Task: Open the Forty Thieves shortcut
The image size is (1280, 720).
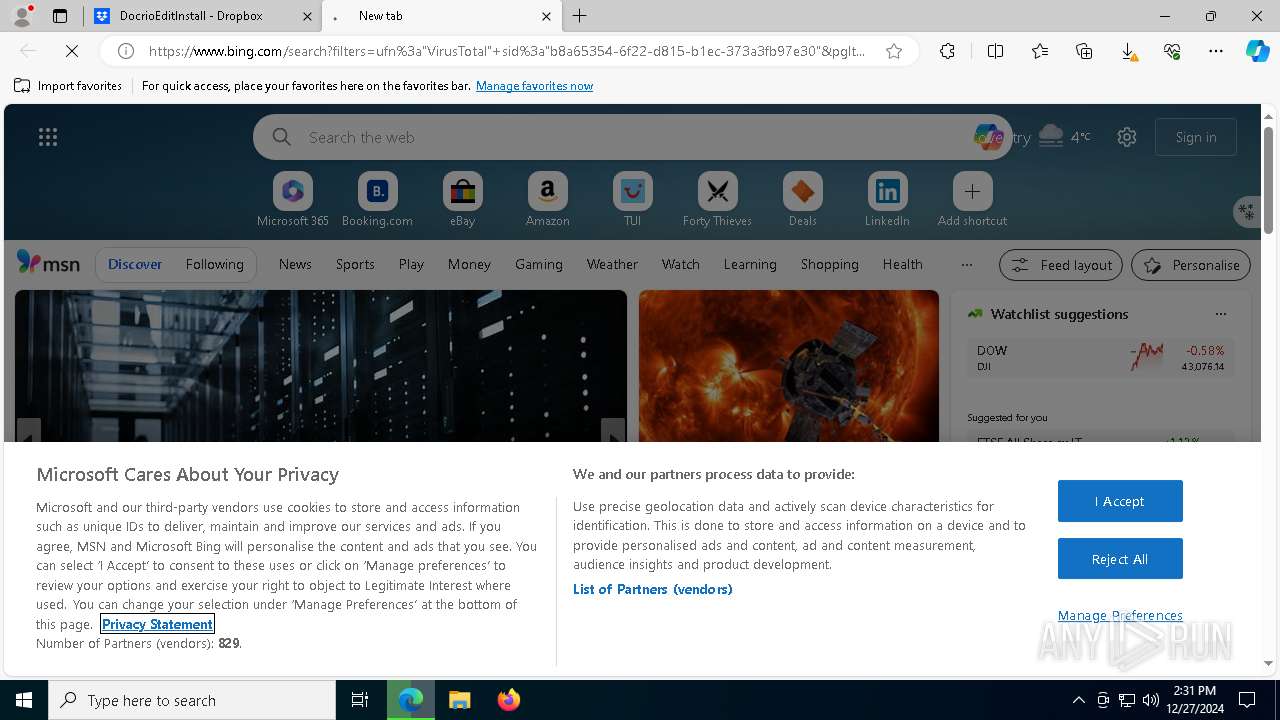Action: click(717, 199)
